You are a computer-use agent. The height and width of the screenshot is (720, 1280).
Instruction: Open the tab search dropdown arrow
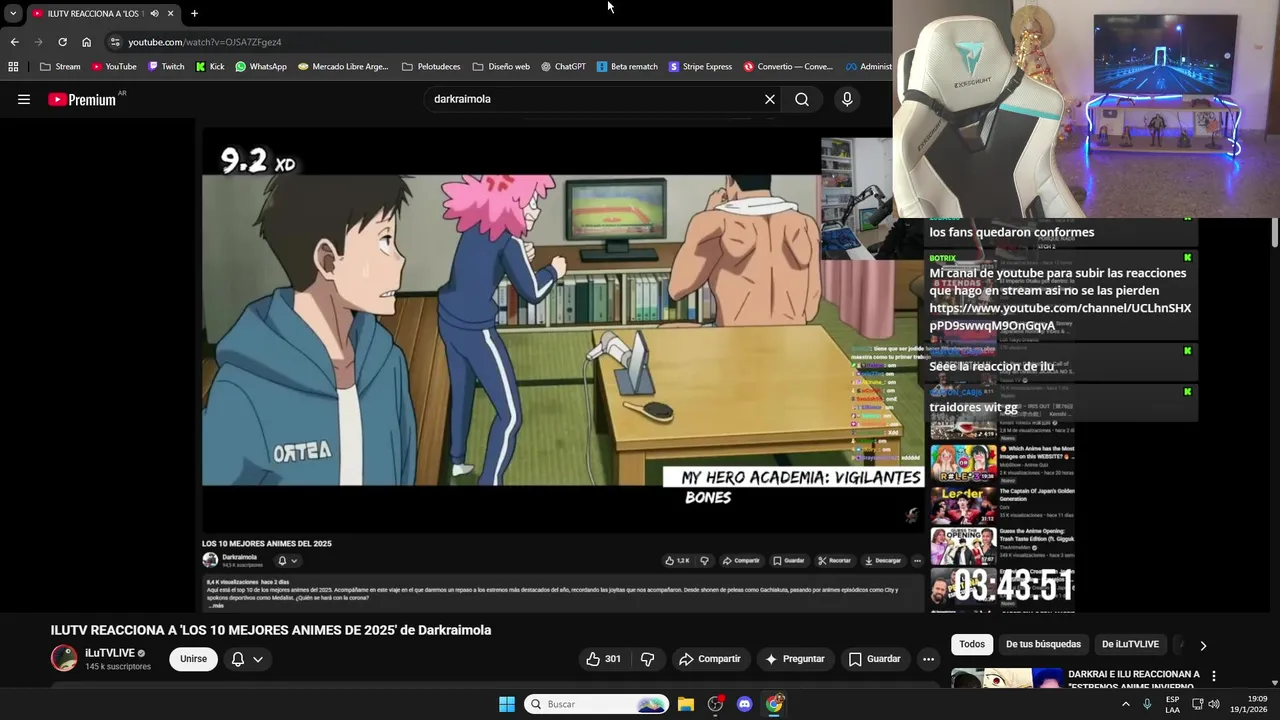pyautogui.click(x=12, y=13)
